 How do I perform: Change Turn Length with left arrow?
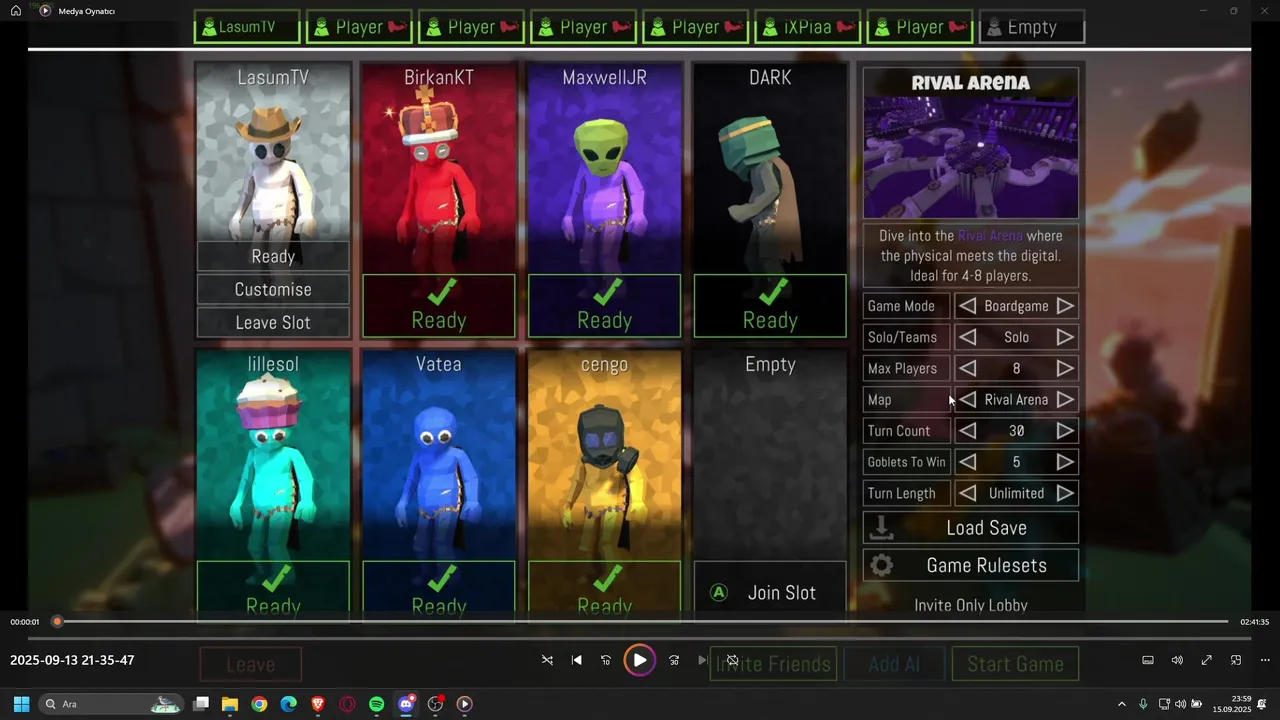coord(967,493)
